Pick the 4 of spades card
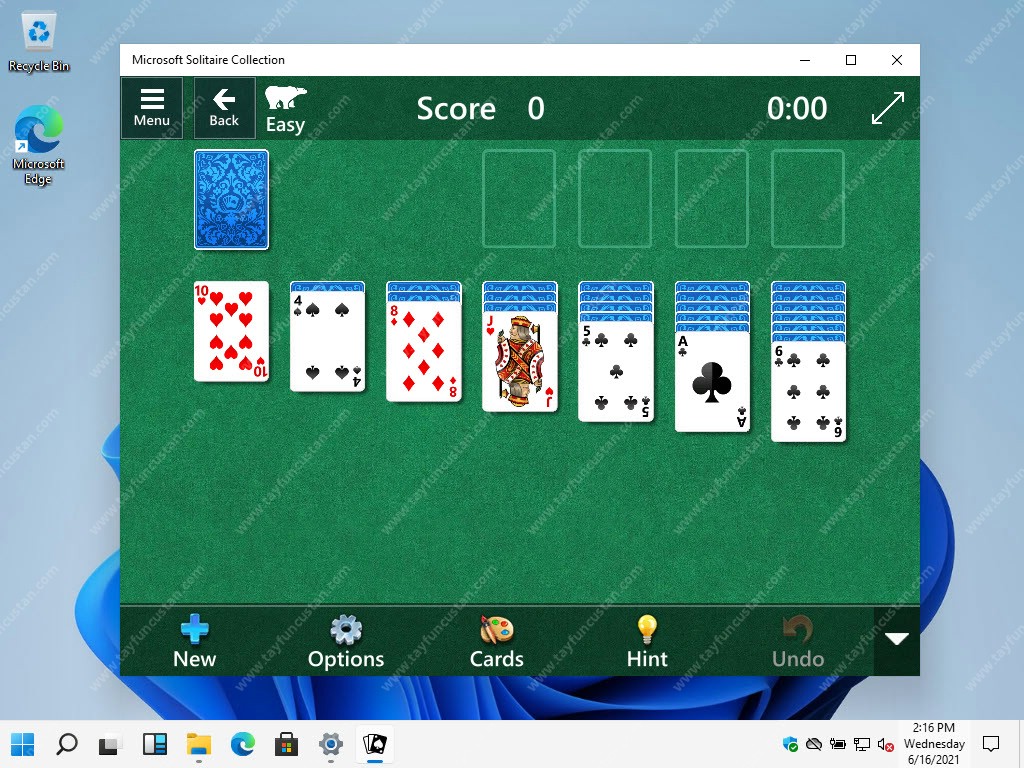The height and width of the screenshot is (768, 1024). click(x=327, y=342)
